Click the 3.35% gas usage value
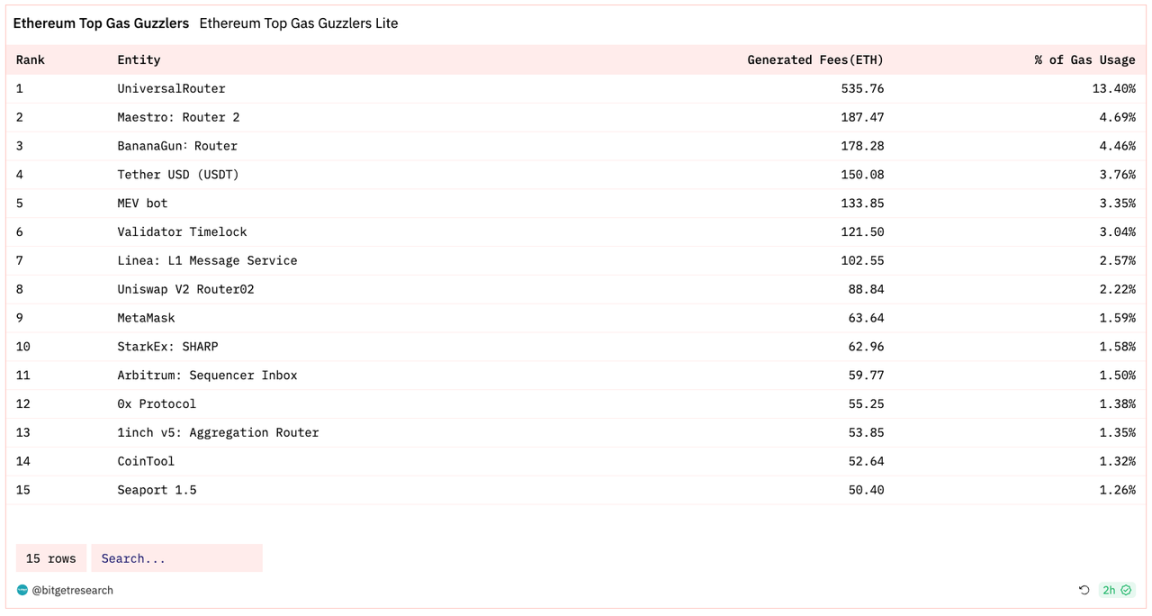Viewport: 1152px width, 616px height. click(x=1117, y=203)
